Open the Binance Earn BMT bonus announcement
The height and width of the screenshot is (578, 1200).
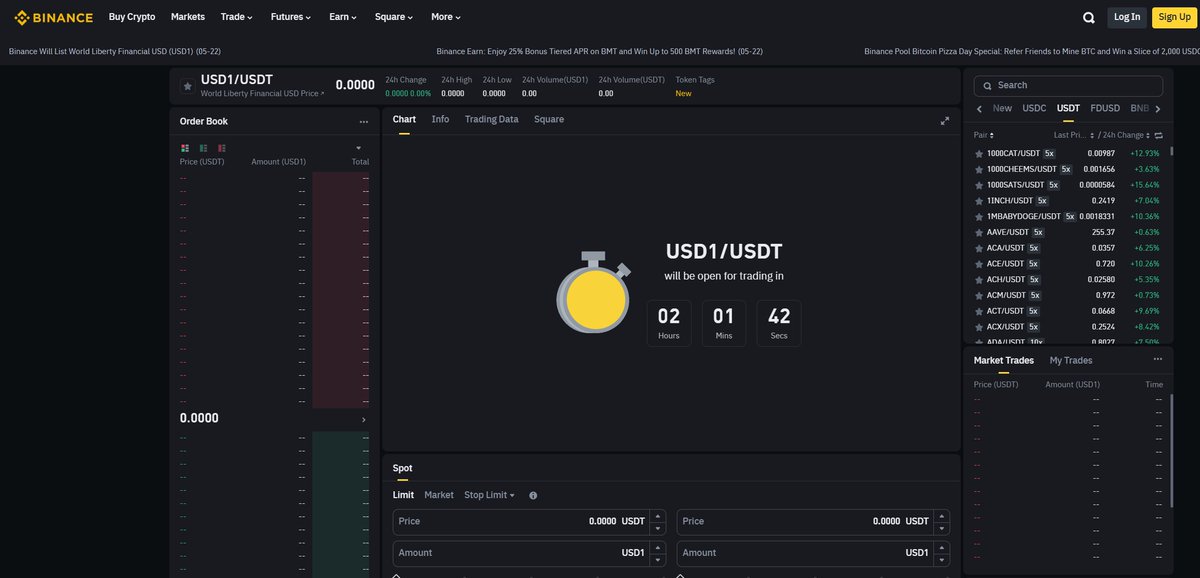(600, 51)
